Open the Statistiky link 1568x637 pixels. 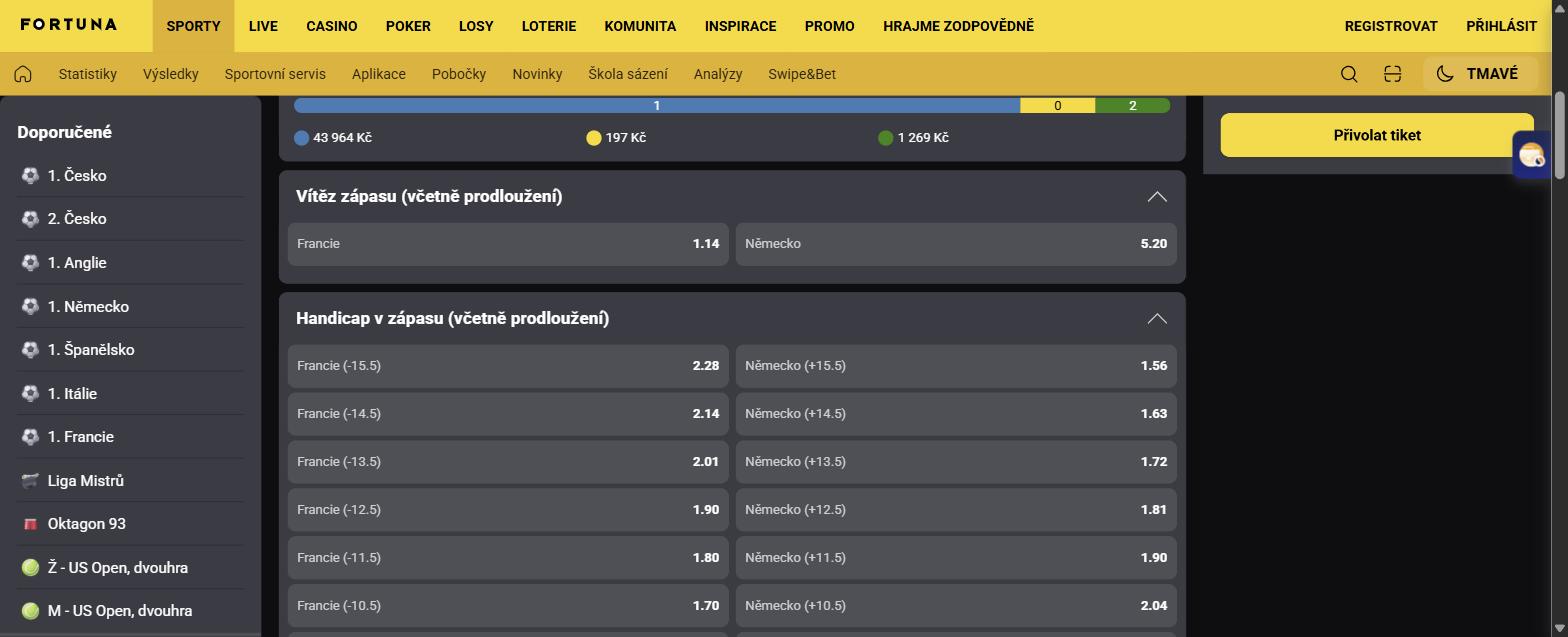point(88,74)
